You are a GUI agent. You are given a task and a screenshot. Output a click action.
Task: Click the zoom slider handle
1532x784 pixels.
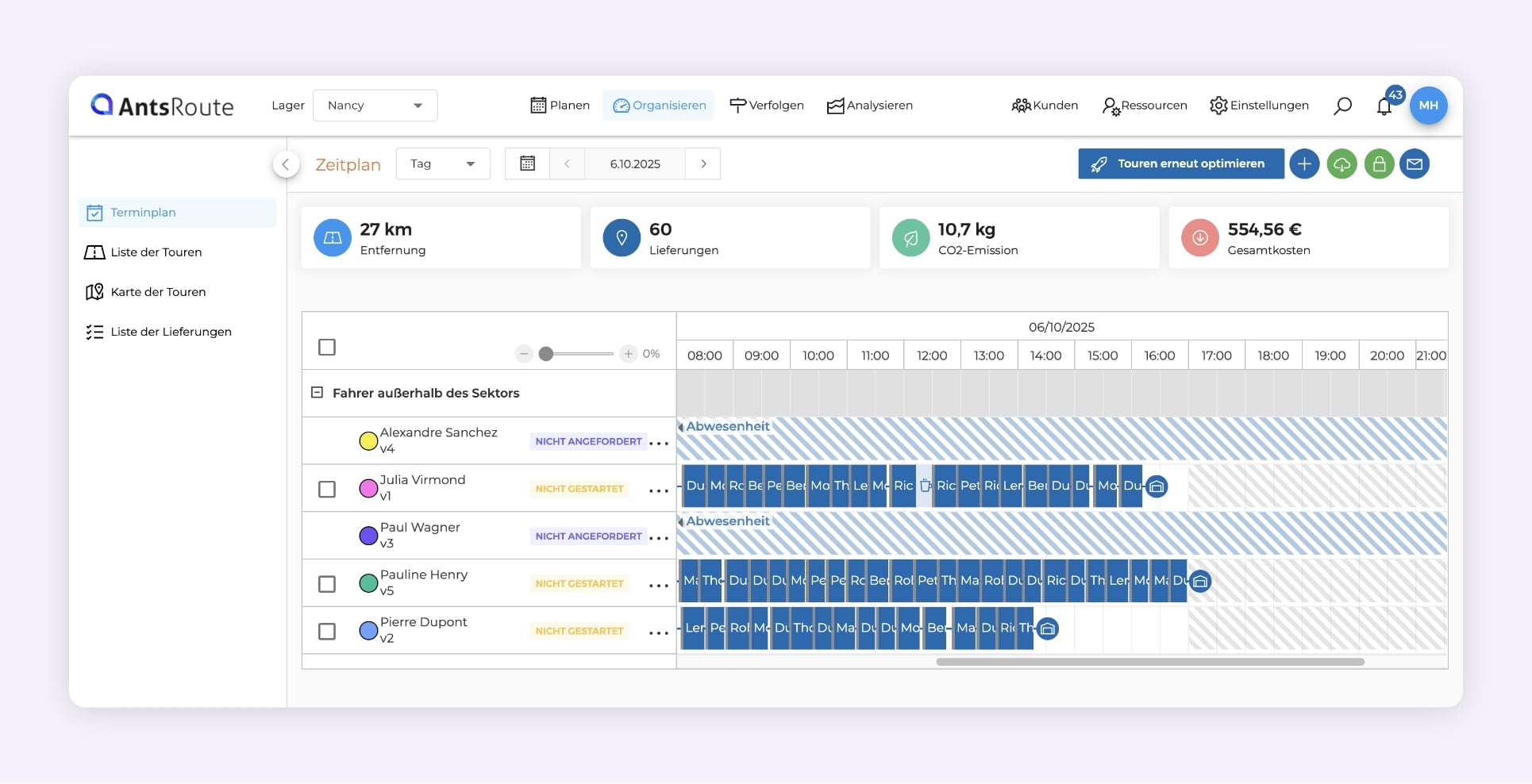(546, 354)
